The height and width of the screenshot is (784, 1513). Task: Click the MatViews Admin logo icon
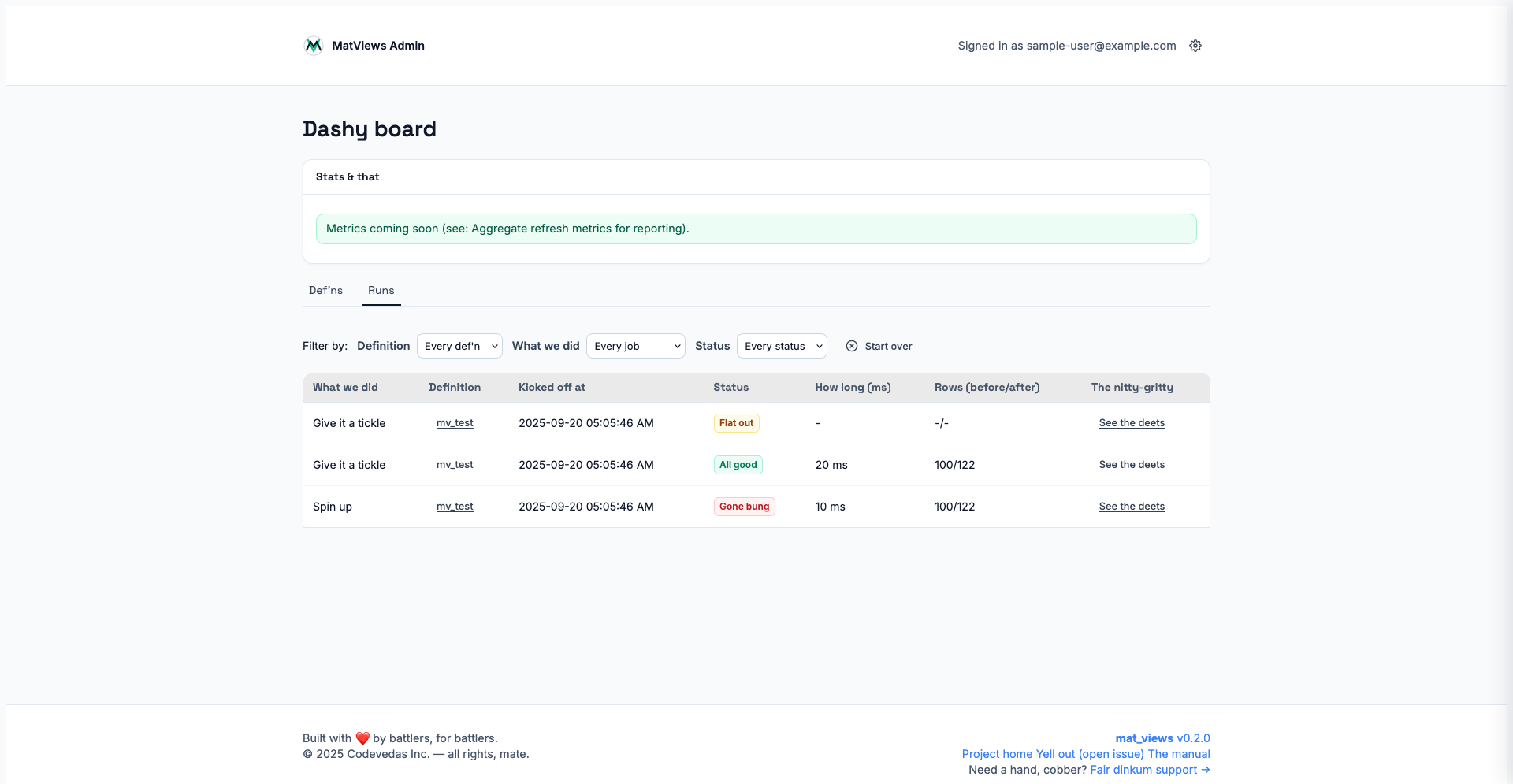[x=313, y=46]
